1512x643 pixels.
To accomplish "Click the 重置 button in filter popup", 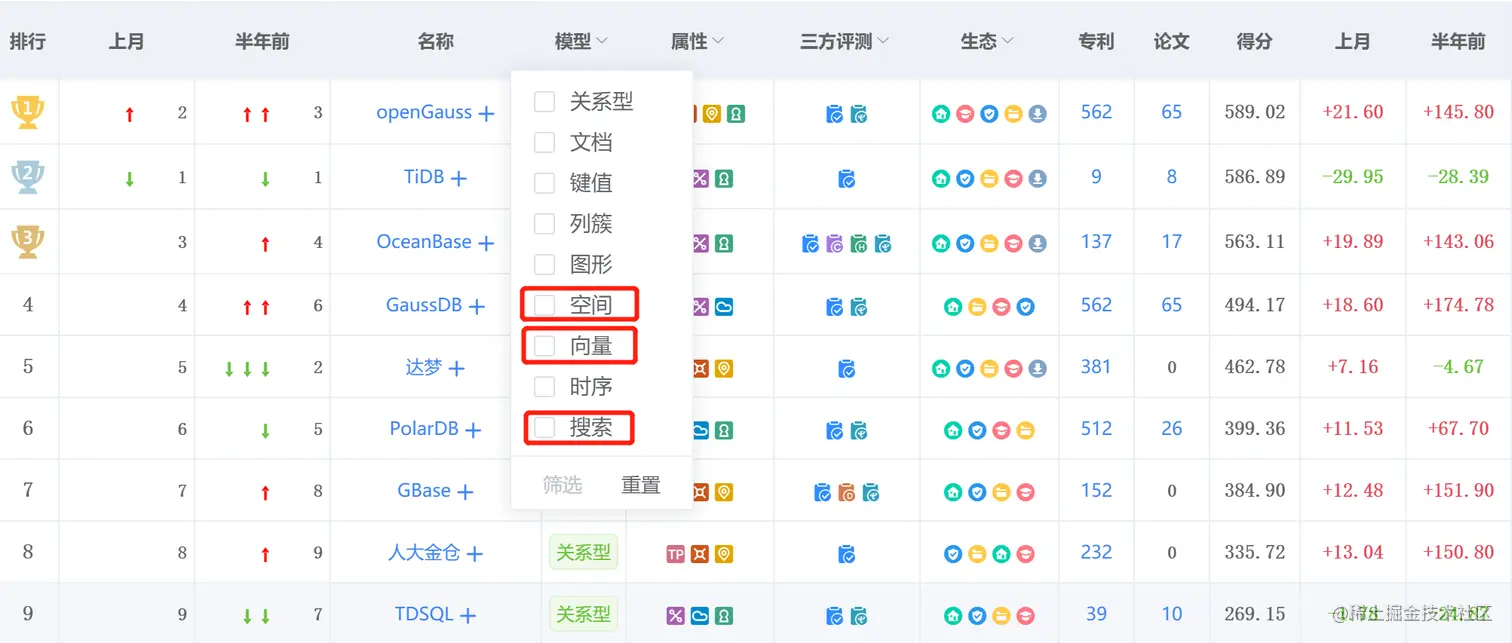I will point(641,485).
